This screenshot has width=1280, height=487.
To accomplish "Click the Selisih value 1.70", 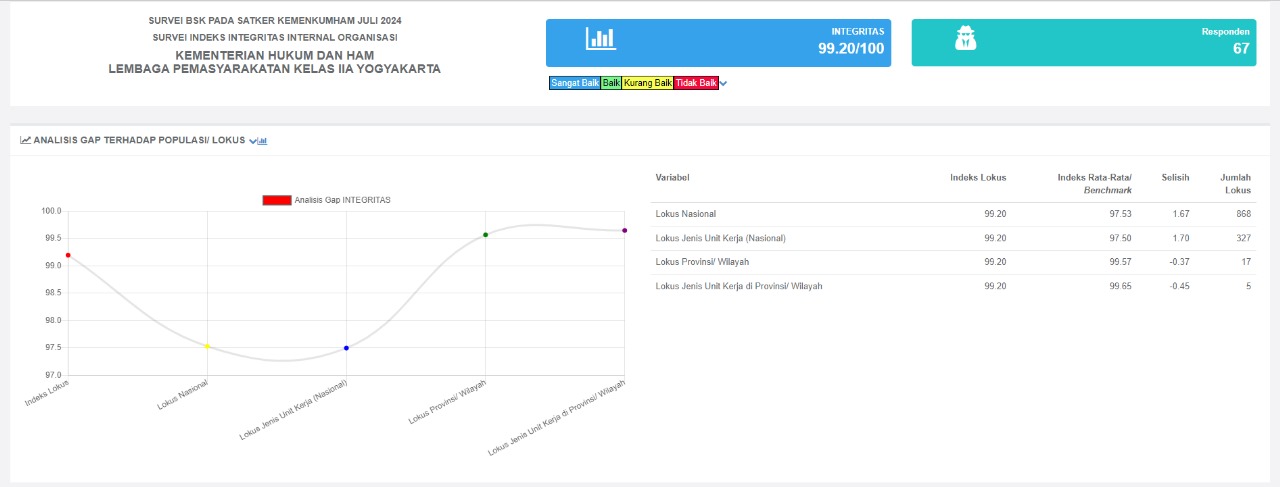I will pos(1180,238).
